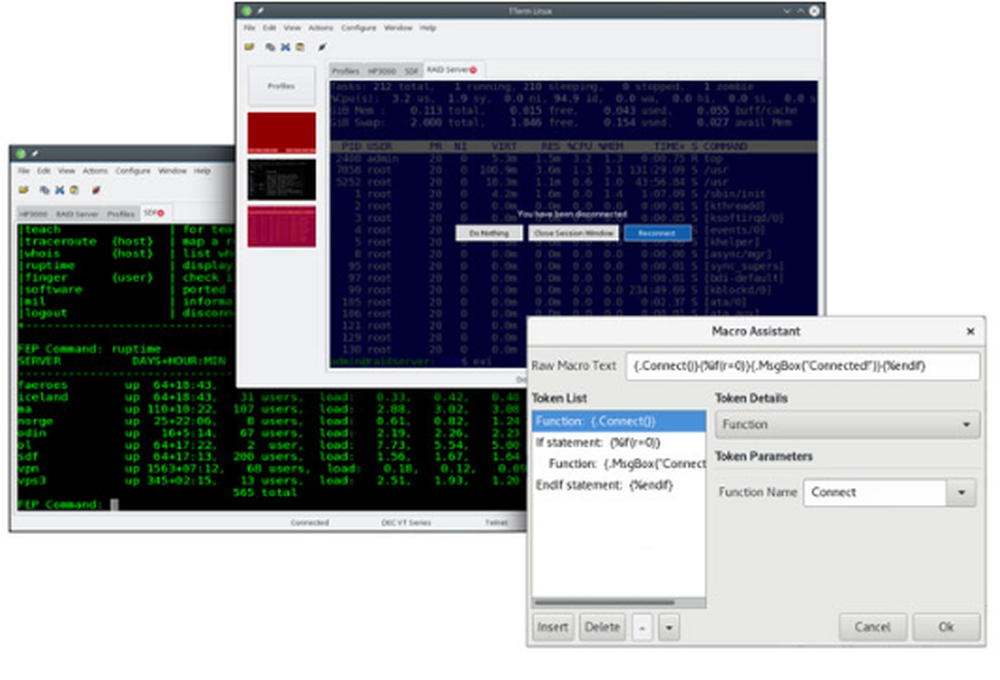Click the Insert button
The height and width of the screenshot is (680, 1000).
pos(552,627)
